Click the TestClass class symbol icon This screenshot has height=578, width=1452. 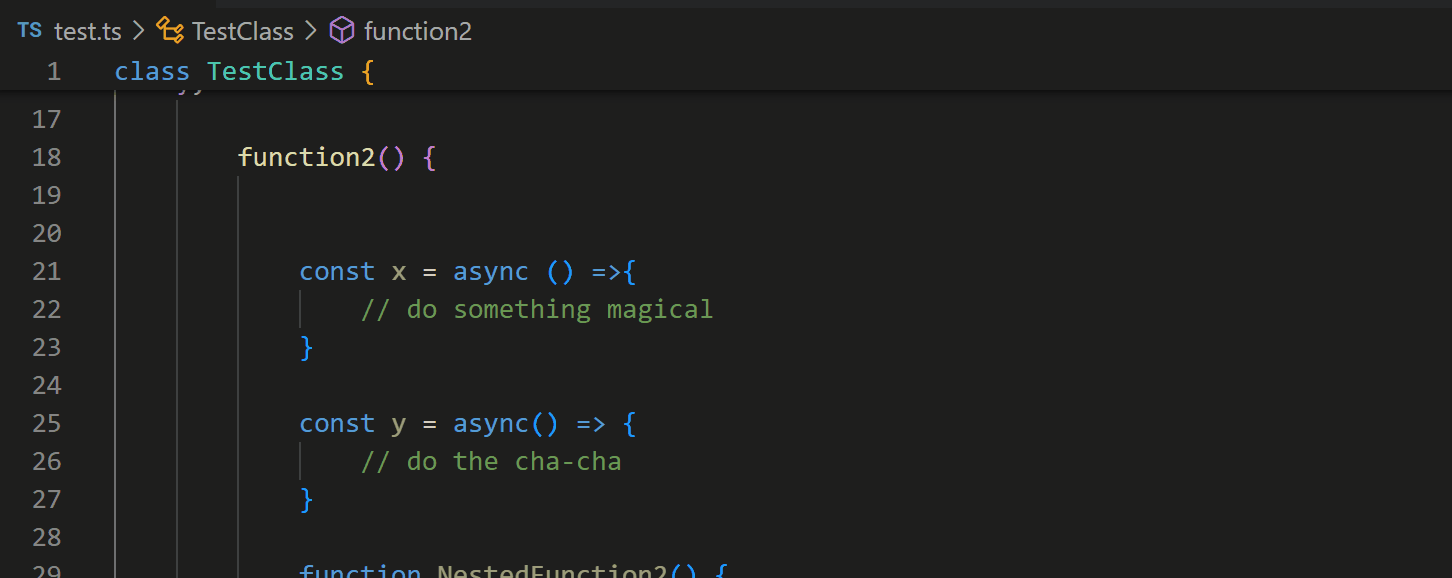coord(170,31)
